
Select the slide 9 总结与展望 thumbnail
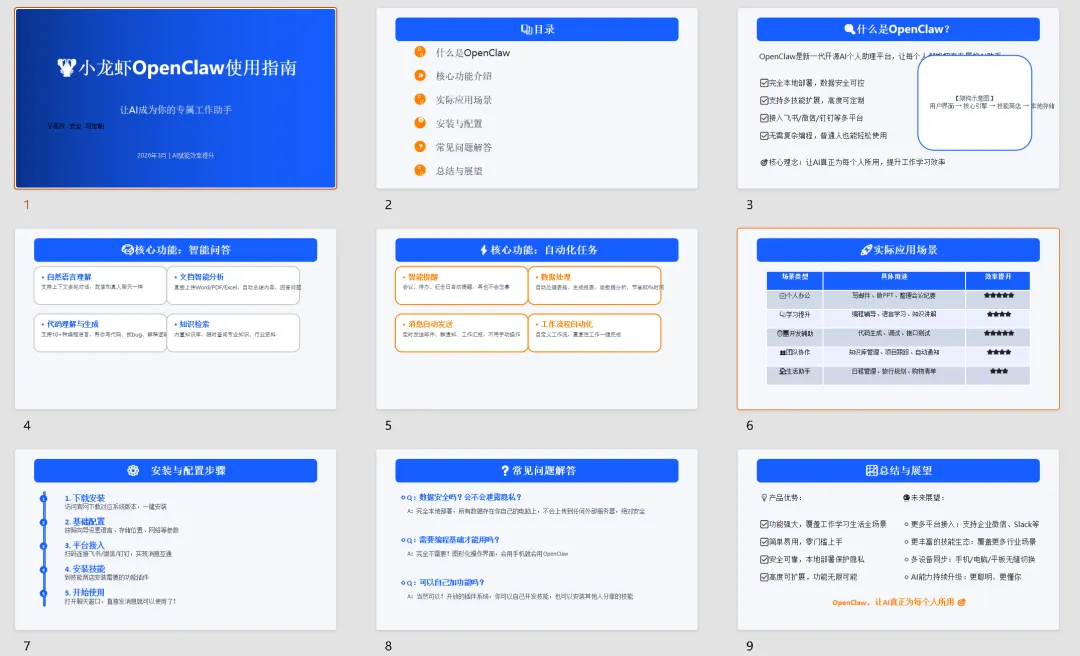coord(898,540)
